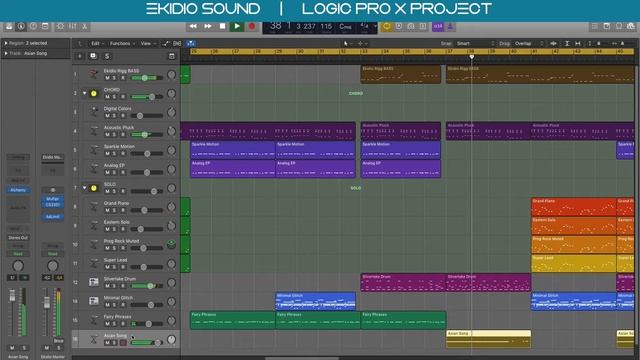Viewport: 640px width, 360px height.
Task: Open the List Editors icon
Action: click(x=594, y=27)
